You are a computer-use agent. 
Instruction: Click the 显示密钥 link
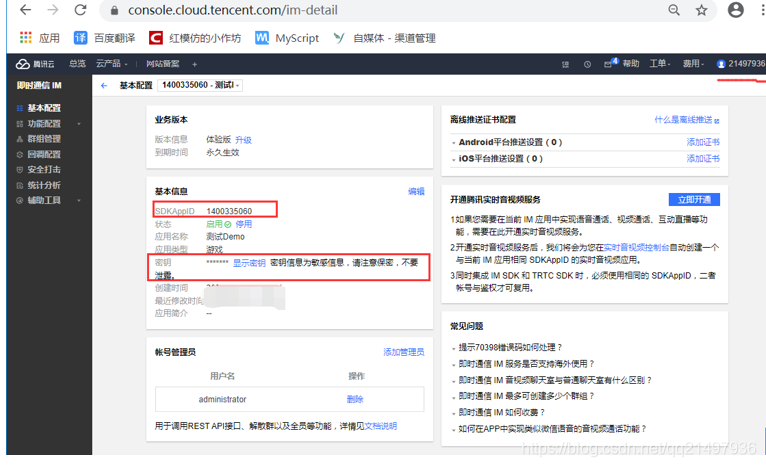coord(249,263)
